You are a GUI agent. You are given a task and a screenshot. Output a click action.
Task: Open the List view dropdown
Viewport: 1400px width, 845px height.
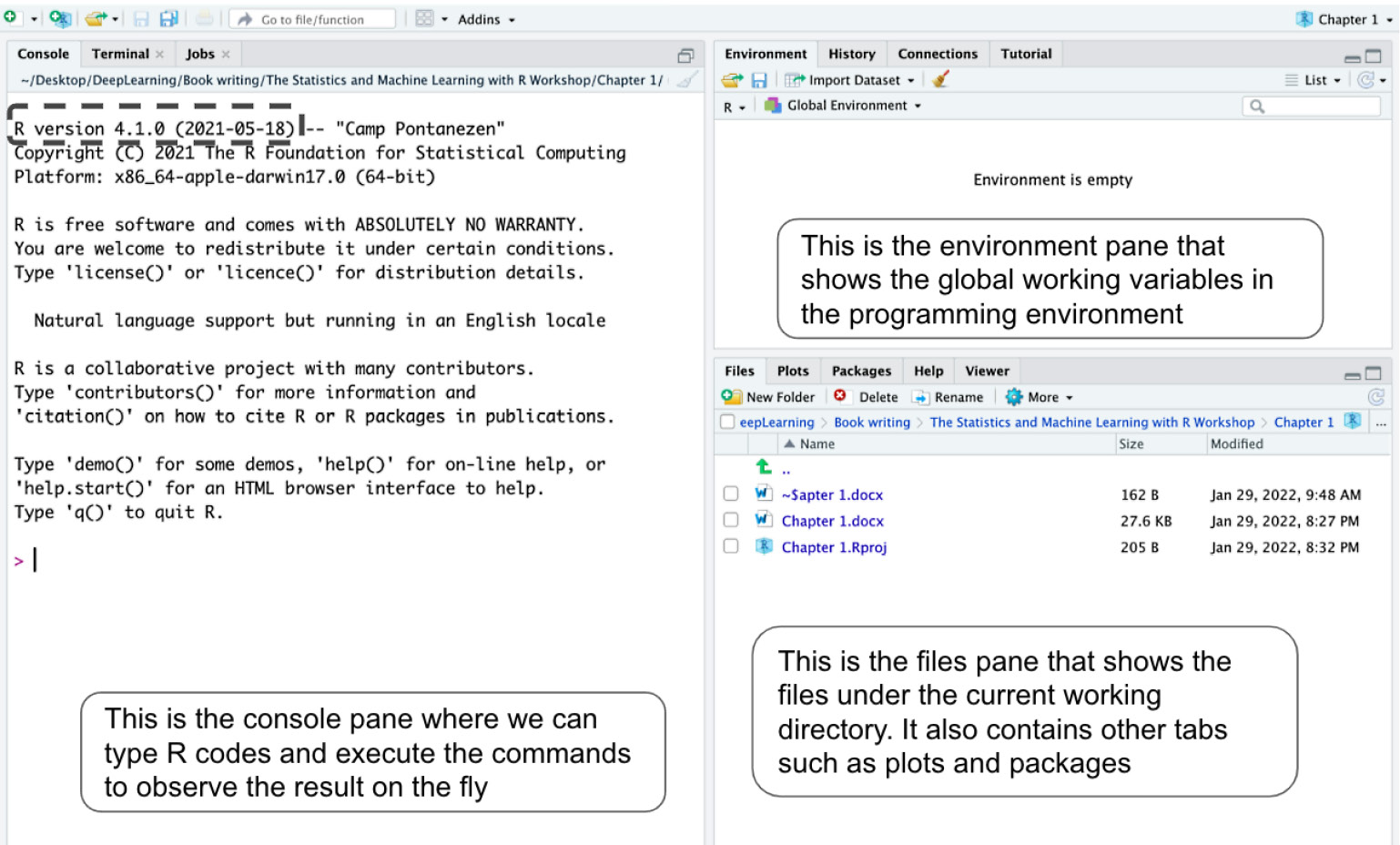1314,80
